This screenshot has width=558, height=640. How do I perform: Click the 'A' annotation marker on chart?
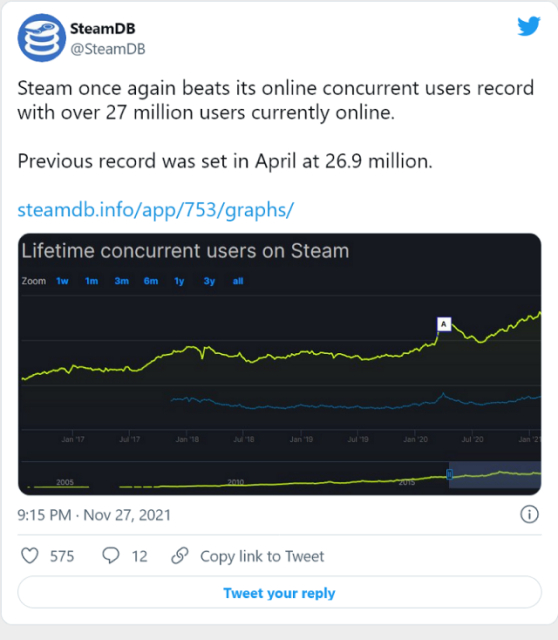click(x=444, y=324)
